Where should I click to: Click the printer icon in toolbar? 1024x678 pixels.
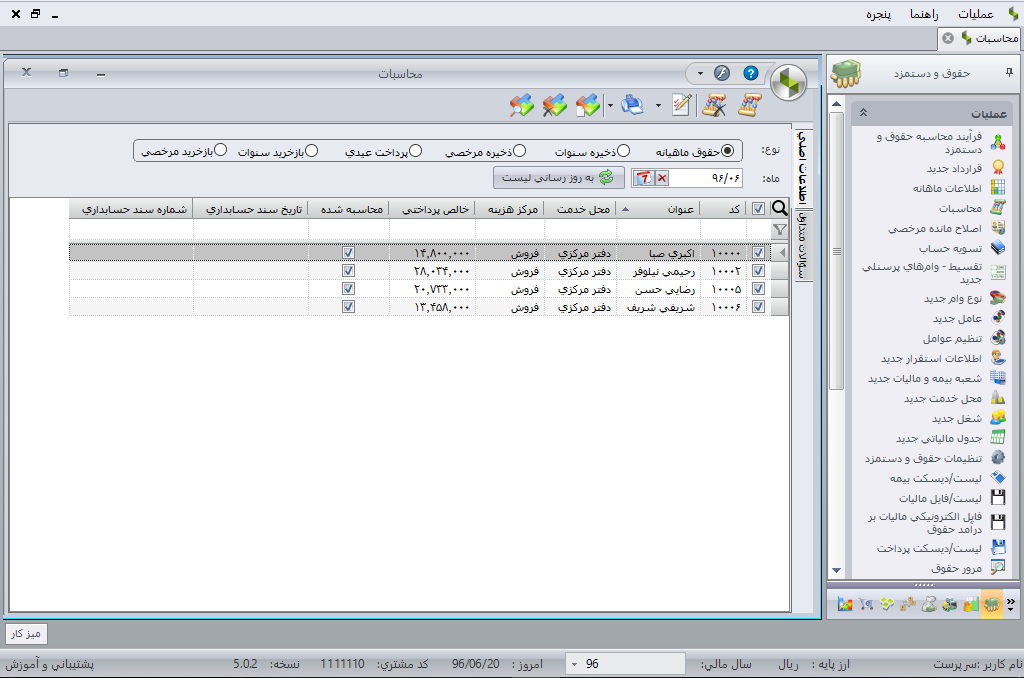(631, 105)
